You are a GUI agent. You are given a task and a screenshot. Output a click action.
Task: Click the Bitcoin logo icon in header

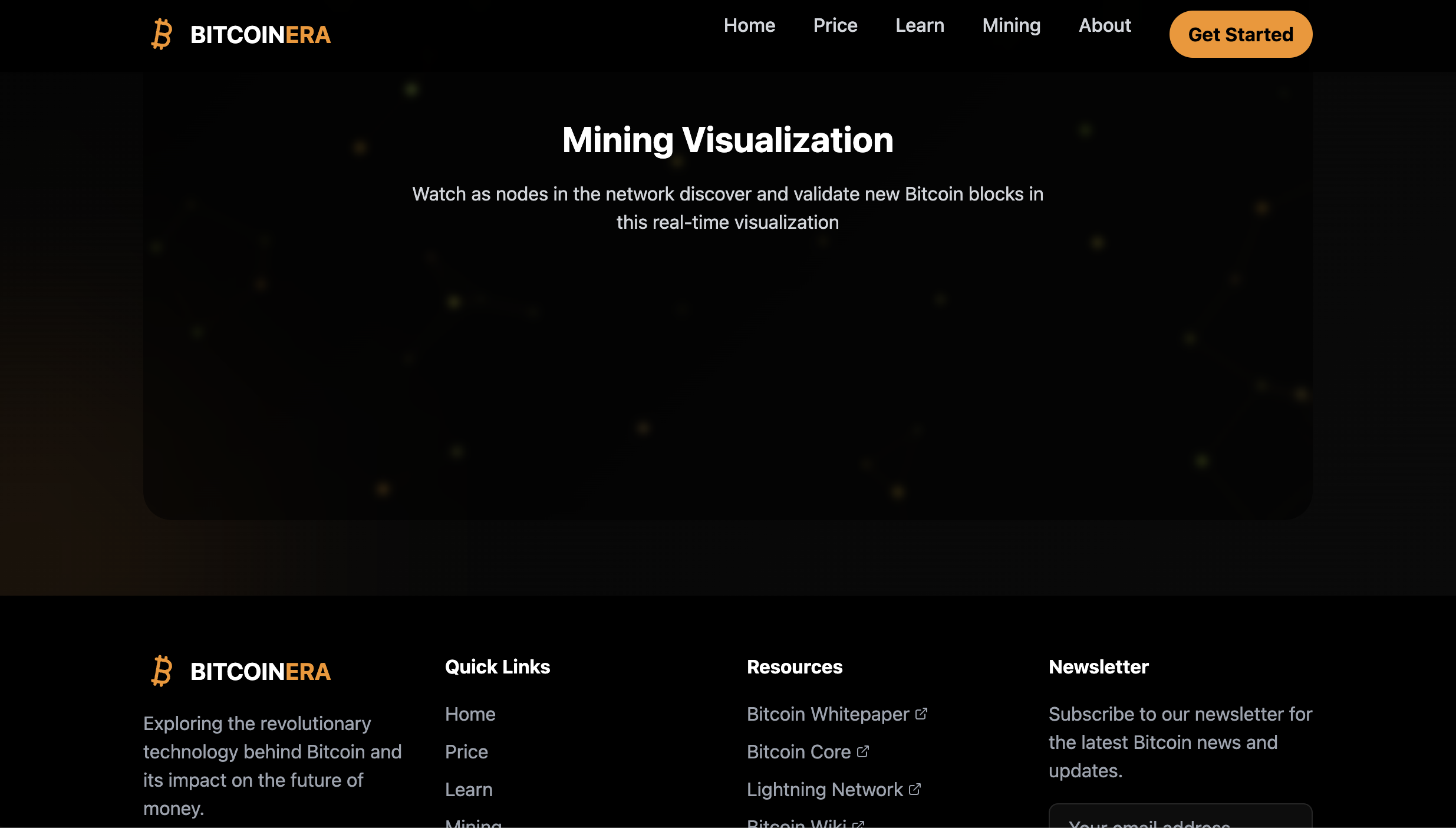[161, 34]
